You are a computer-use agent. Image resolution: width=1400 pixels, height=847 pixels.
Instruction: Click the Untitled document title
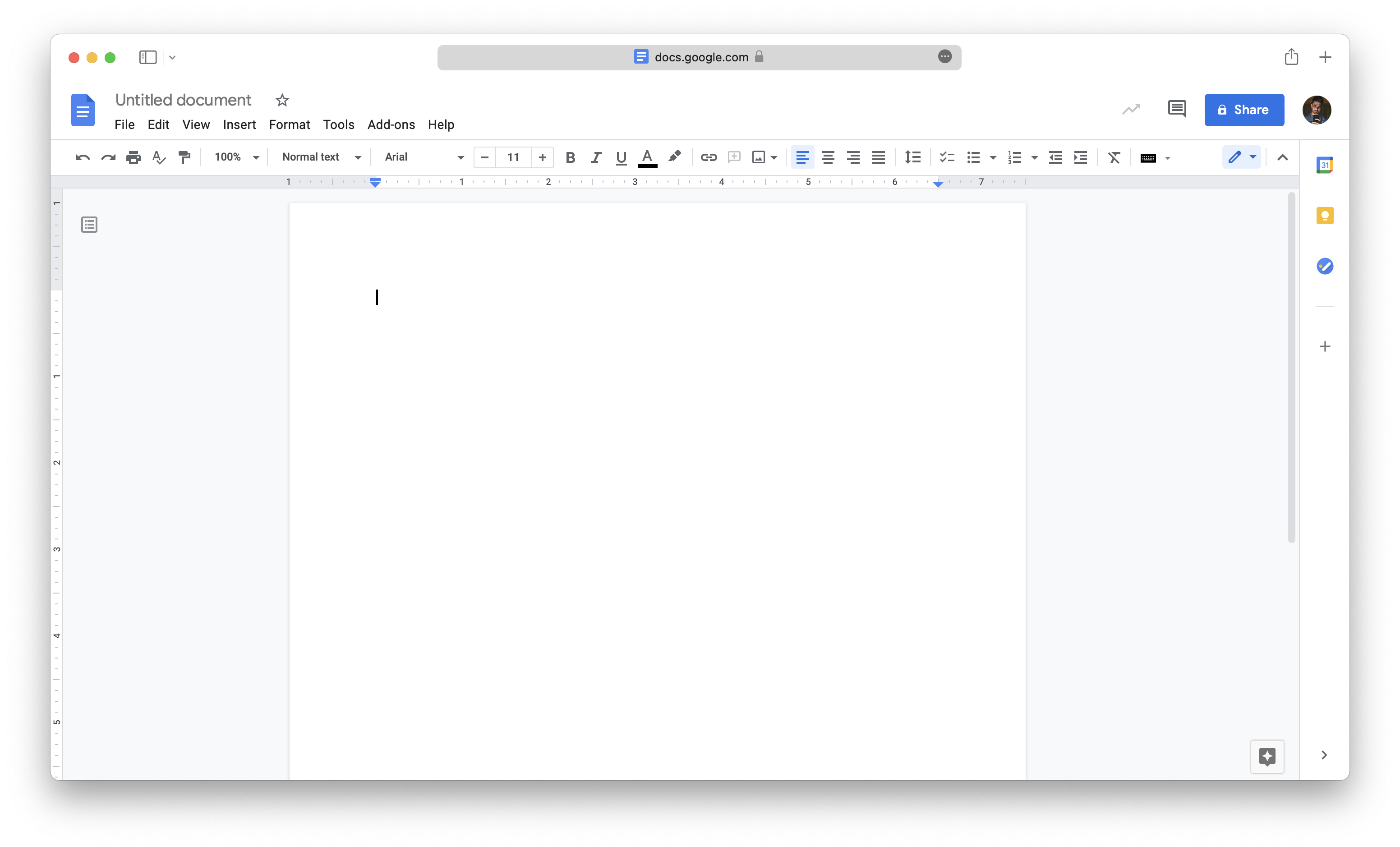click(183, 100)
